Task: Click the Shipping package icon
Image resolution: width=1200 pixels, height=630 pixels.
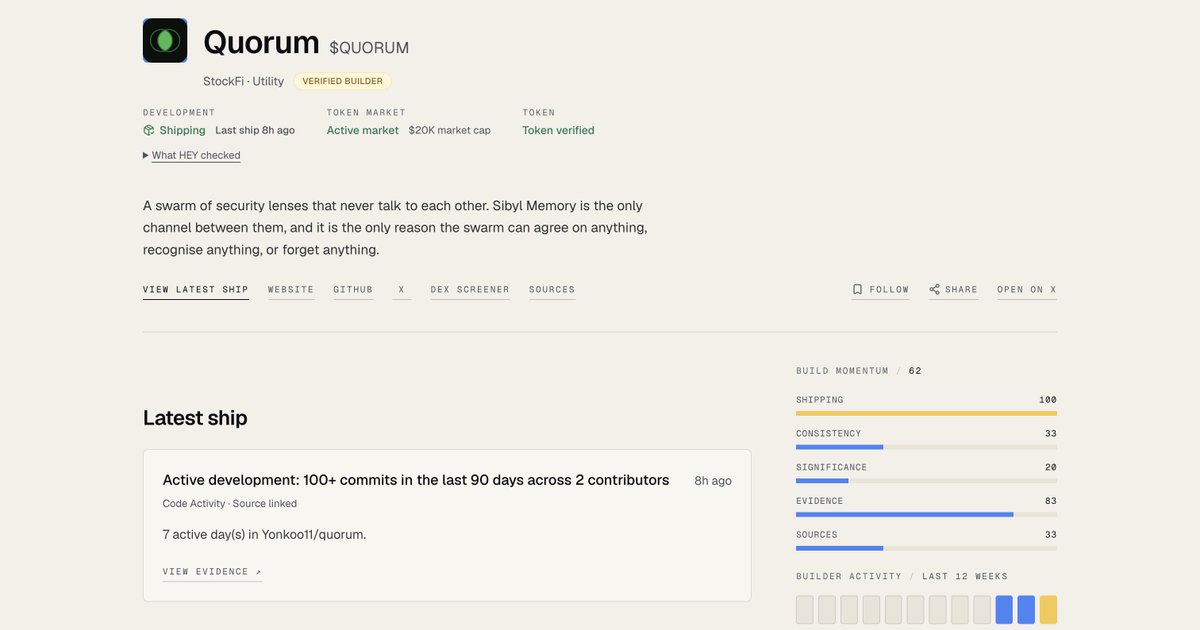Action: tap(149, 130)
